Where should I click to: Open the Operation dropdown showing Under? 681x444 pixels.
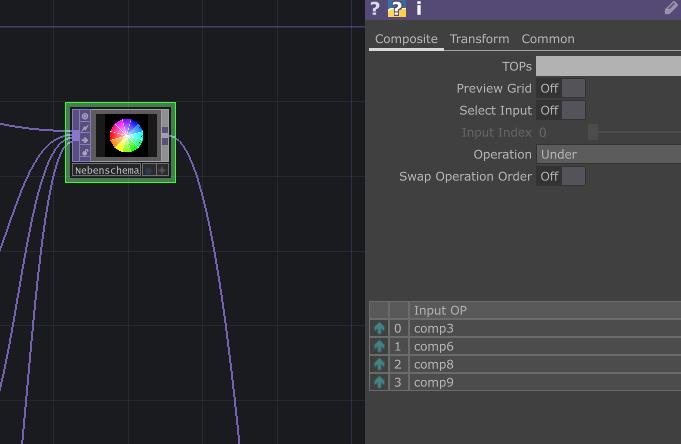608,154
